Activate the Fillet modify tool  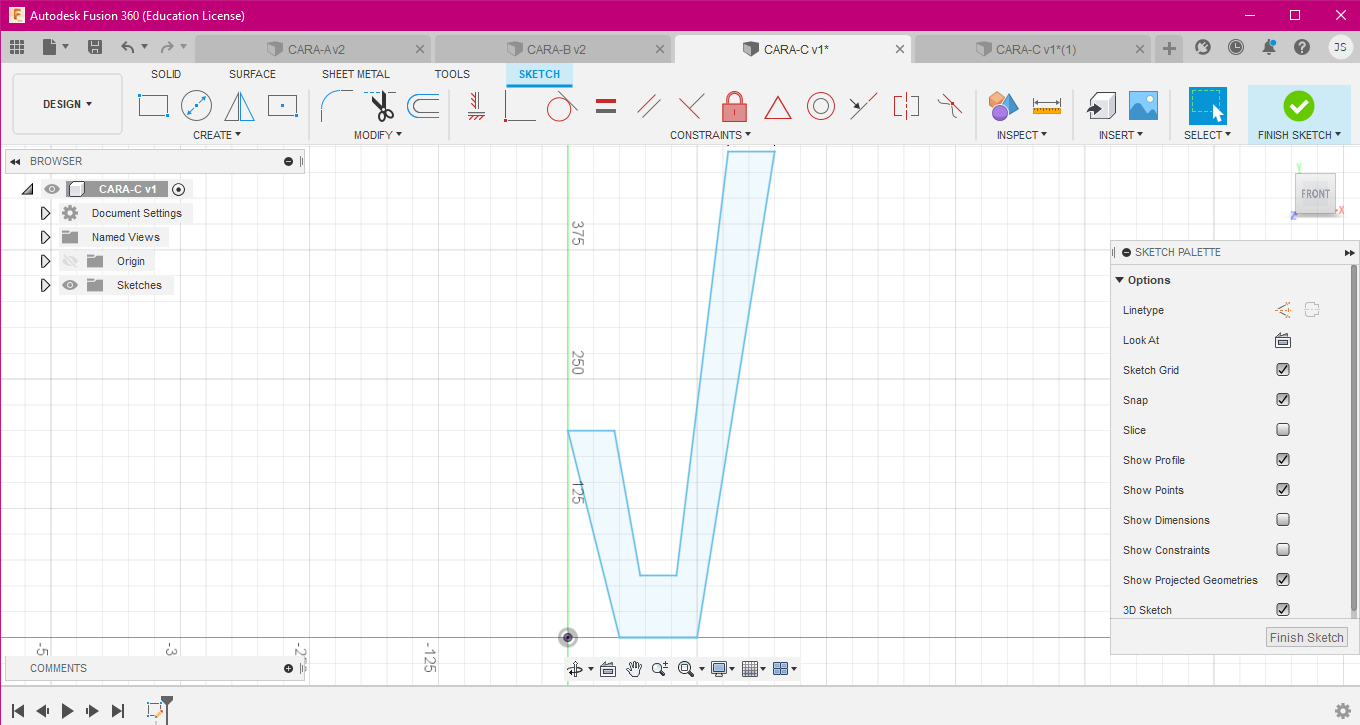[337, 105]
